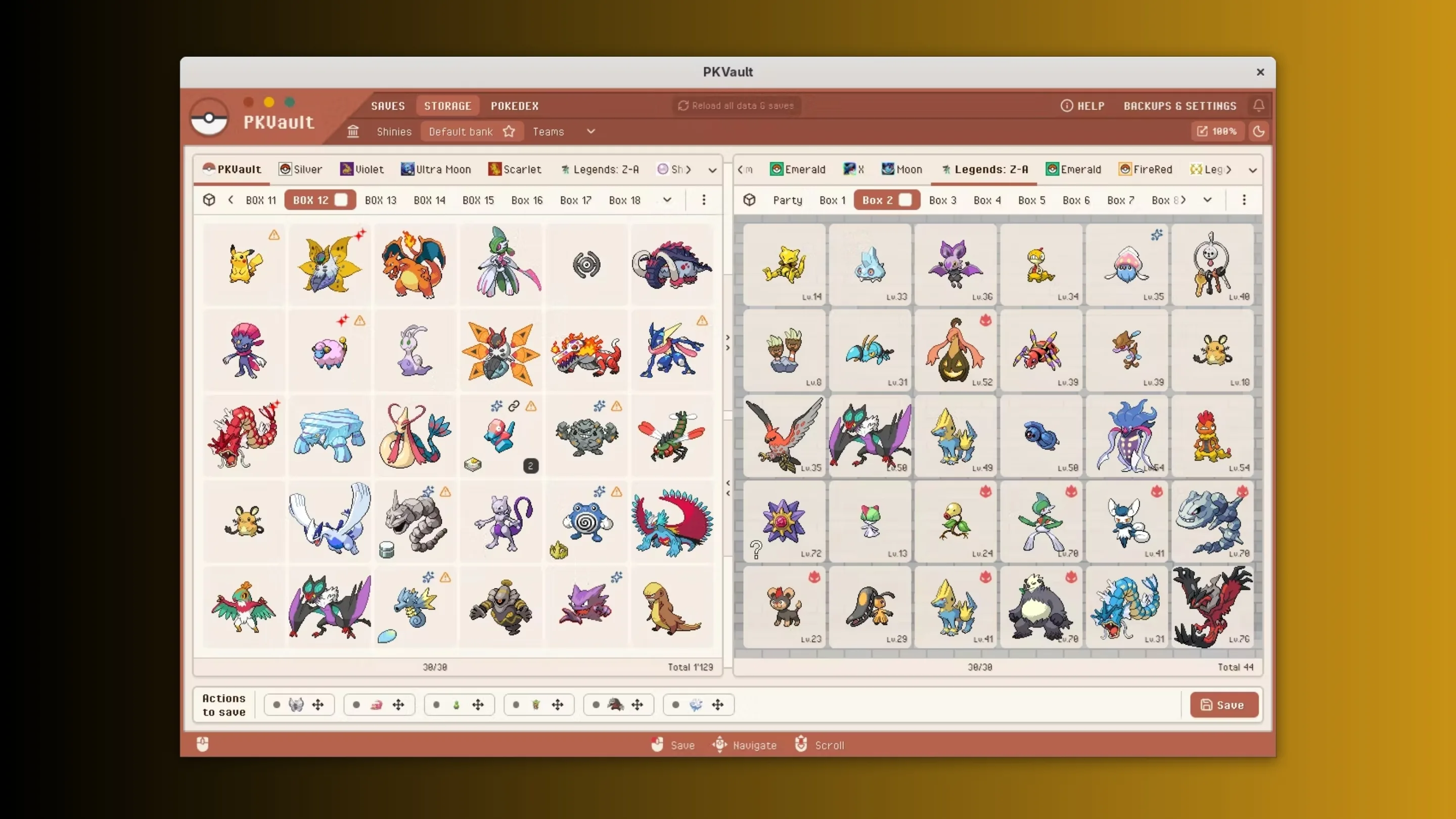Screen dimensions: 1456x819
Task: Expand the Legends Z-A box list chevron
Action: (1207, 200)
